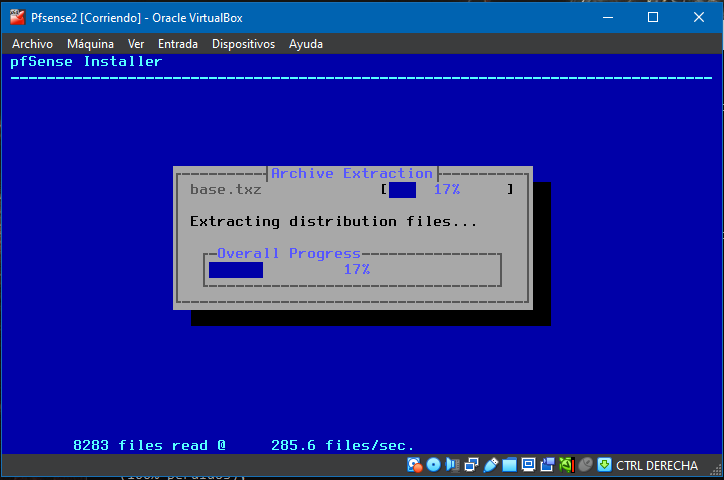Click the keyboard capture green arrow icon
The image size is (724, 480).
point(604,465)
